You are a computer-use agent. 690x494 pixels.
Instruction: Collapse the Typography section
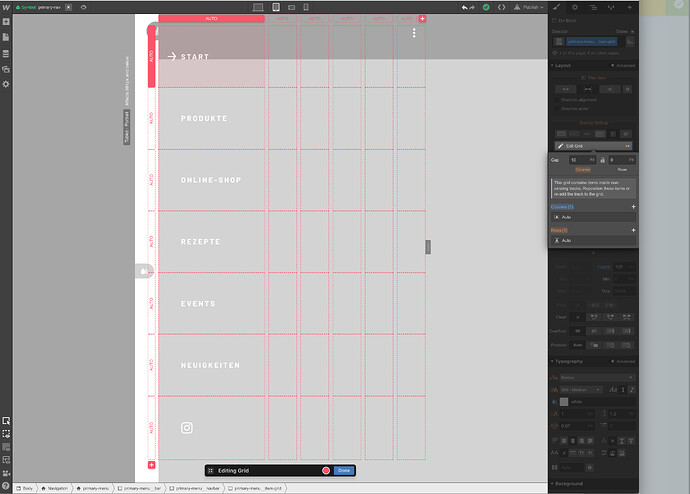coord(567,361)
